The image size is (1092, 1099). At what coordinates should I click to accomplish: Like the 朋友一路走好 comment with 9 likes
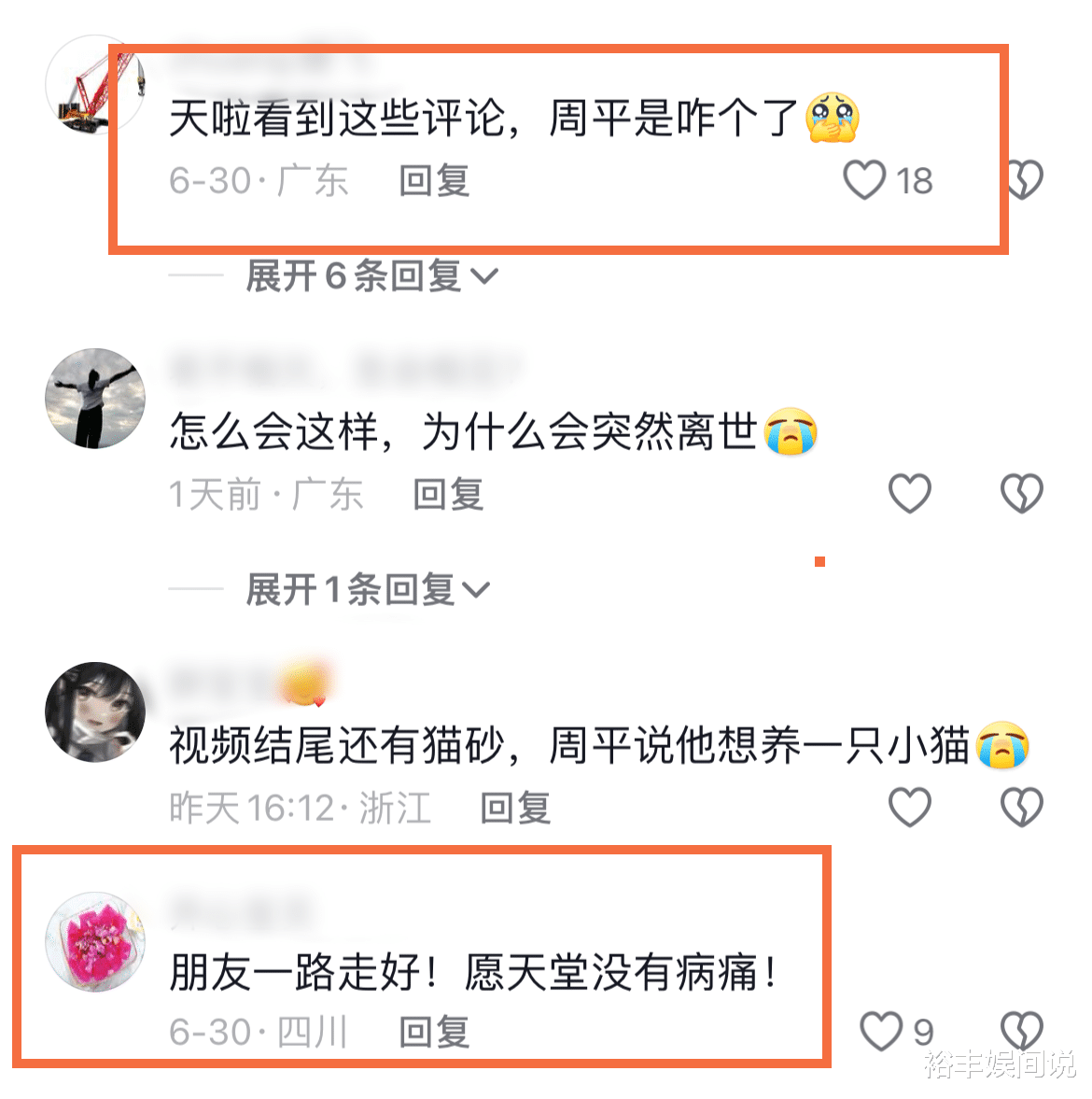(881, 1031)
